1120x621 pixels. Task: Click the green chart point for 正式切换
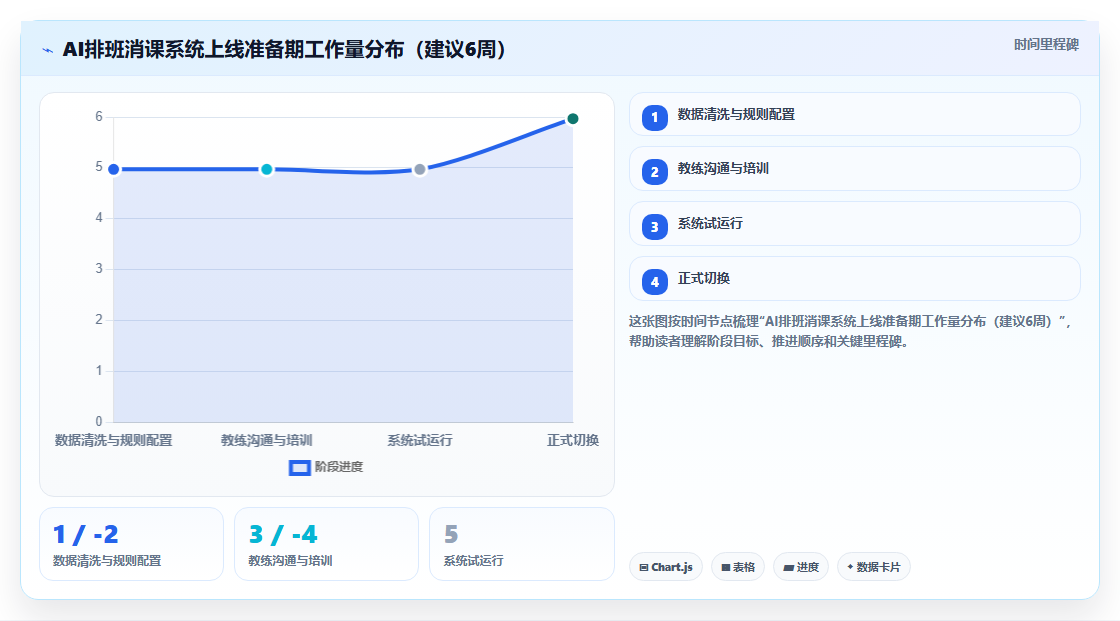click(x=573, y=119)
